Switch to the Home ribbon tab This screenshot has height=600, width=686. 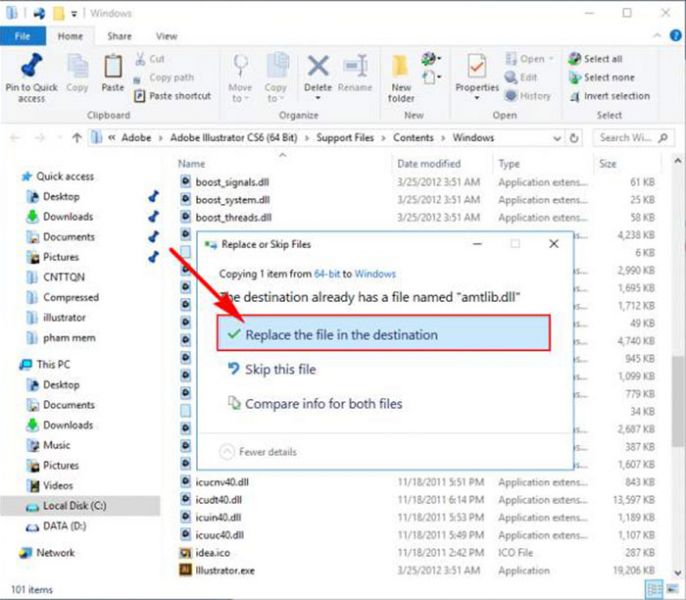pyautogui.click(x=70, y=36)
